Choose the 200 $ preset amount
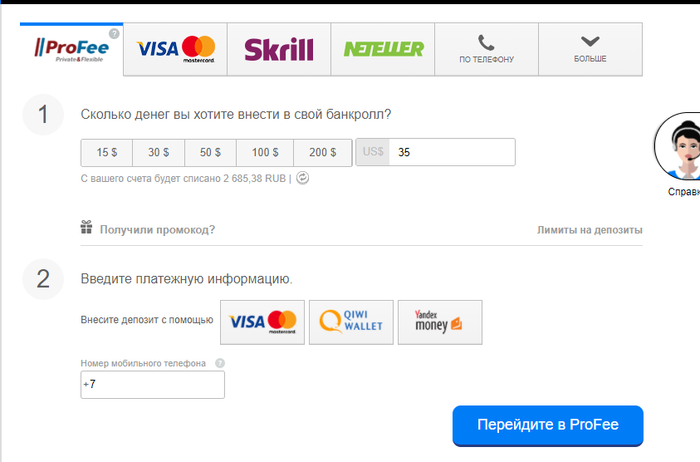This screenshot has width=700, height=462. pyautogui.click(x=322, y=153)
